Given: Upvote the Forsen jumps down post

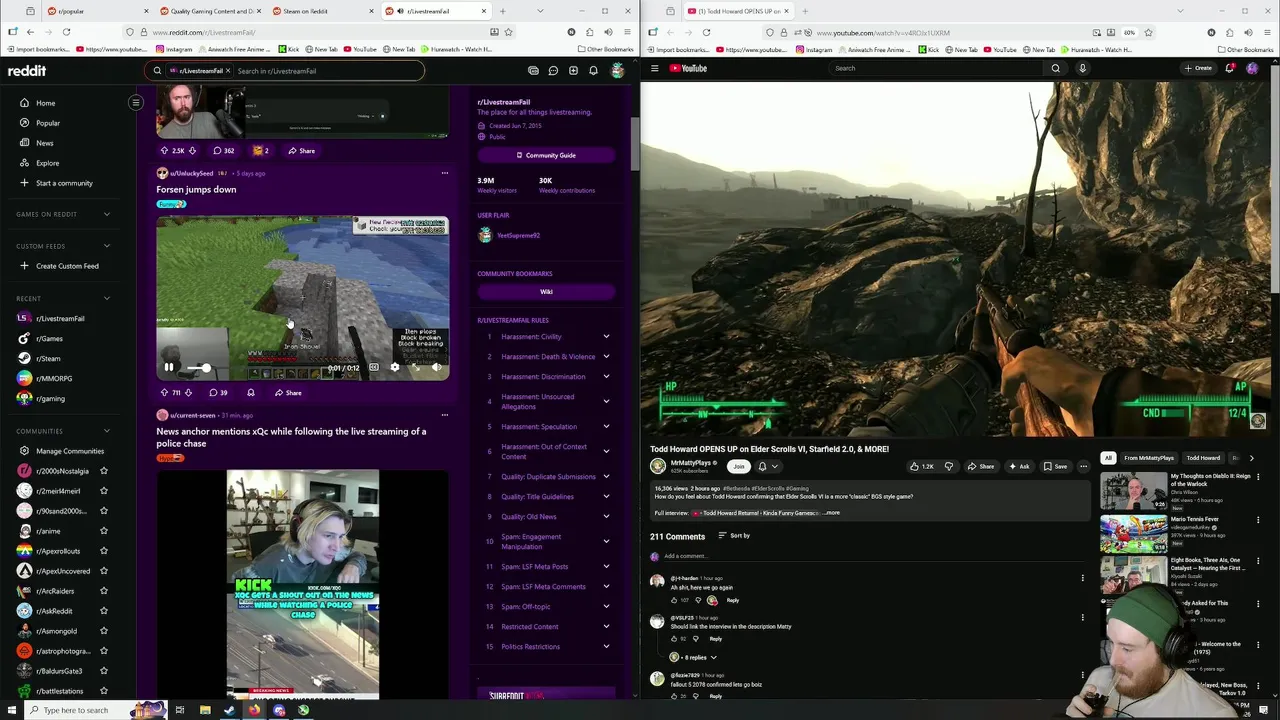Looking at the screenshot, I should (164, 393).
